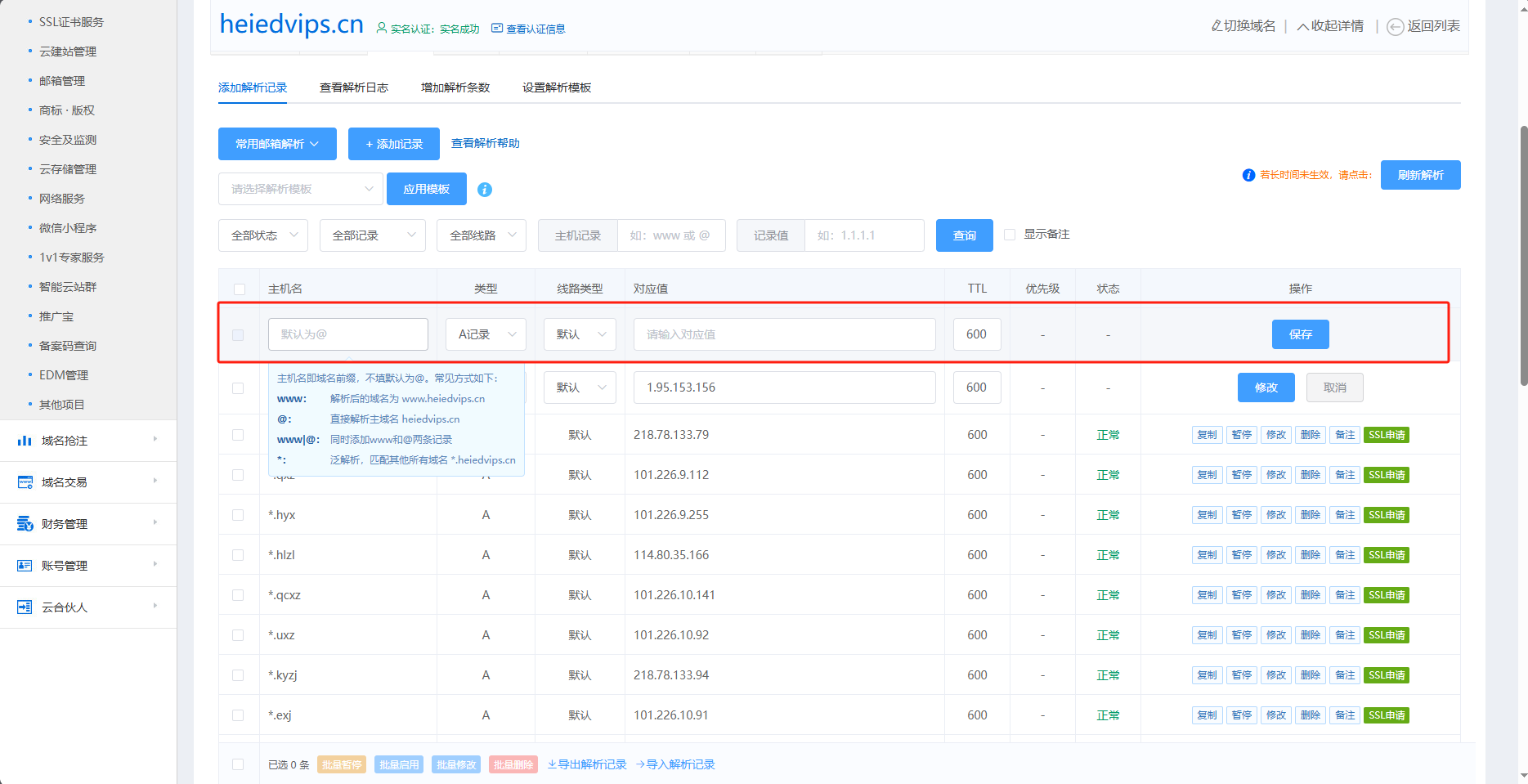Open the 全部状态 filter dropdown
This screenshot has height=784, width=1528.
coord(263,235)
